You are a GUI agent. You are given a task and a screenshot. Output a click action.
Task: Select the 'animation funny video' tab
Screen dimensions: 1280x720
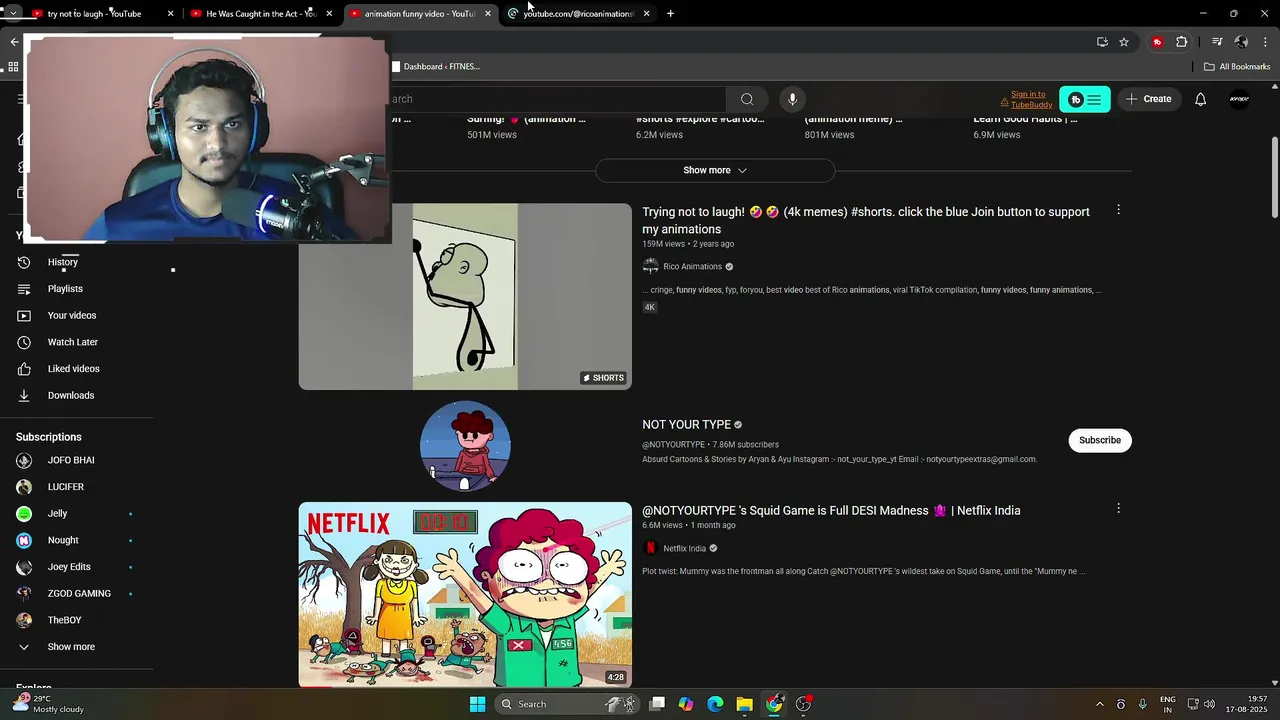point(420,14)
